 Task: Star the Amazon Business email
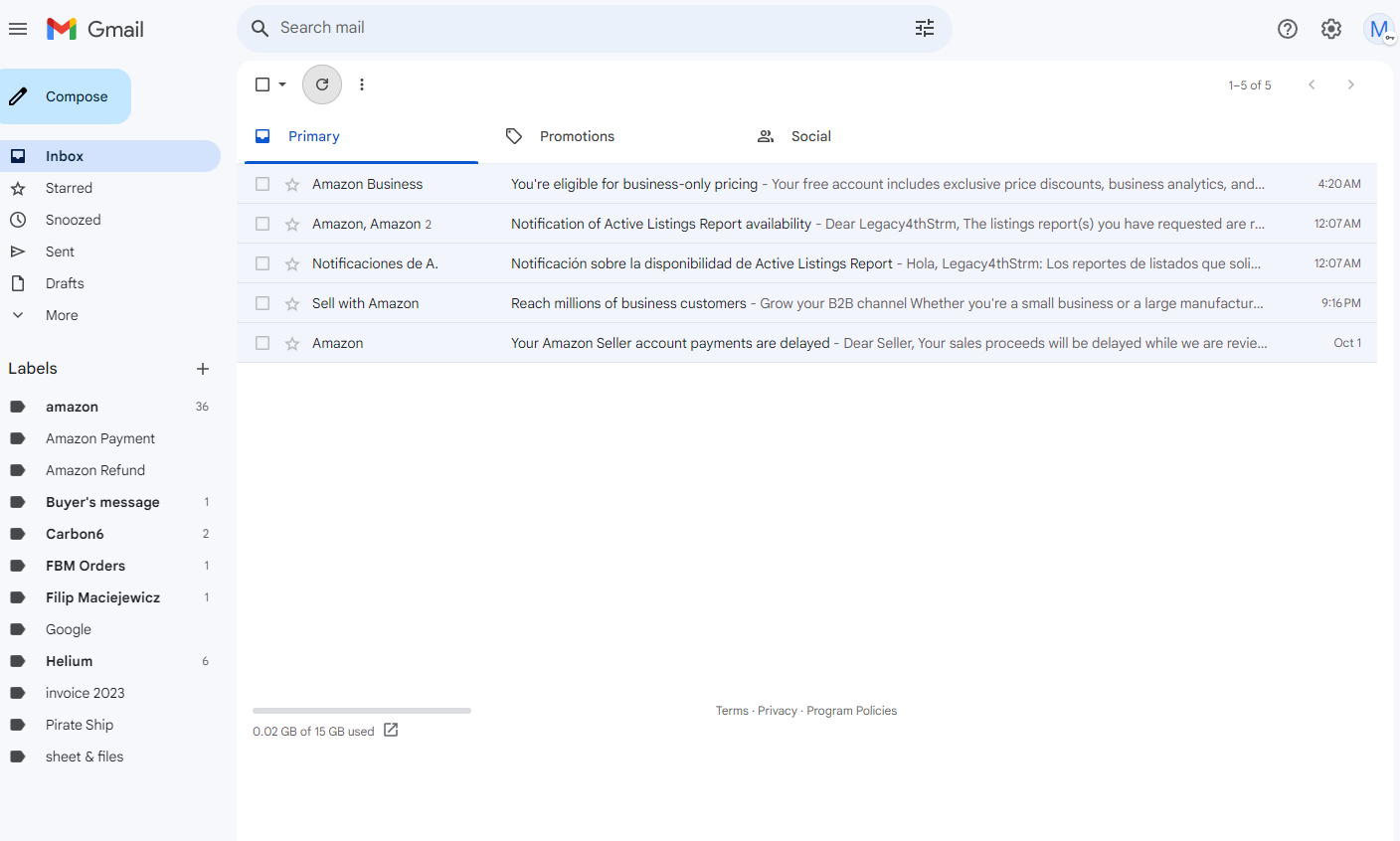click(292, 184)
